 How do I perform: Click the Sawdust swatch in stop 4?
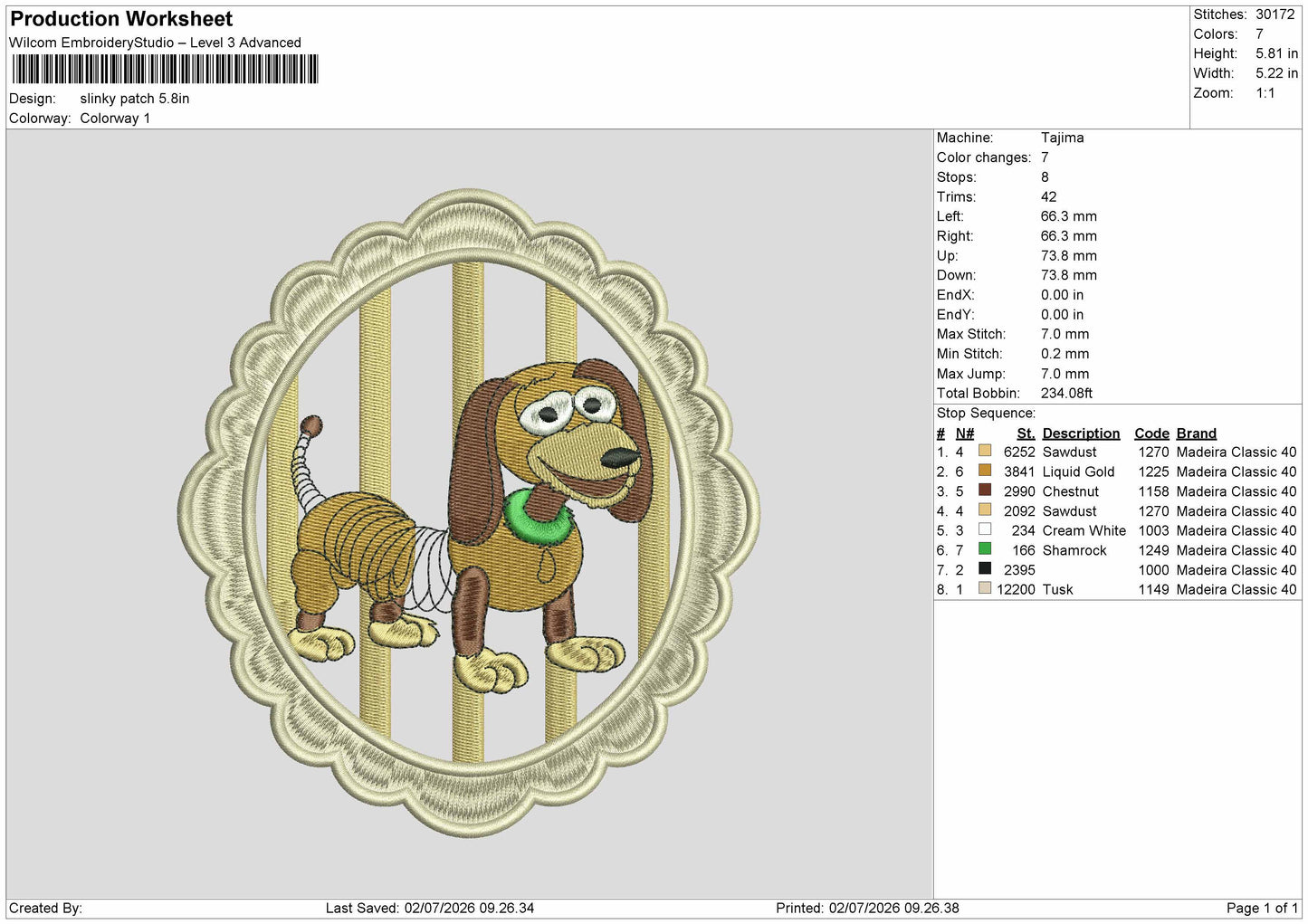(x=985, y=510)
